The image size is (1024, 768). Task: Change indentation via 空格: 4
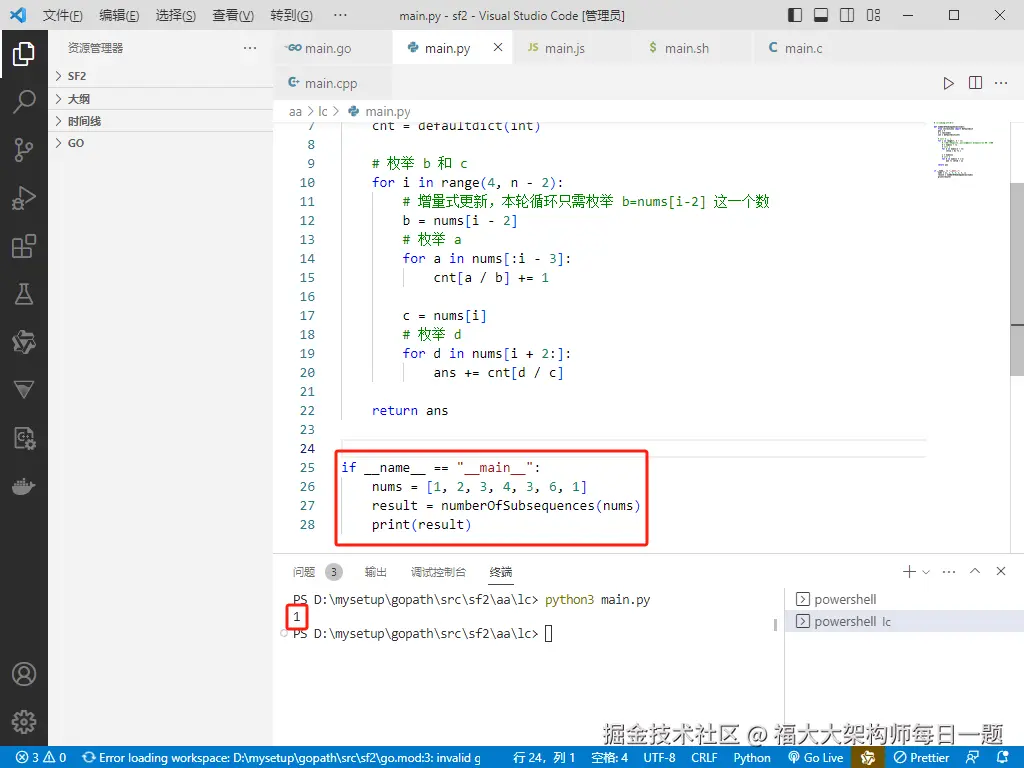point(609,758)
